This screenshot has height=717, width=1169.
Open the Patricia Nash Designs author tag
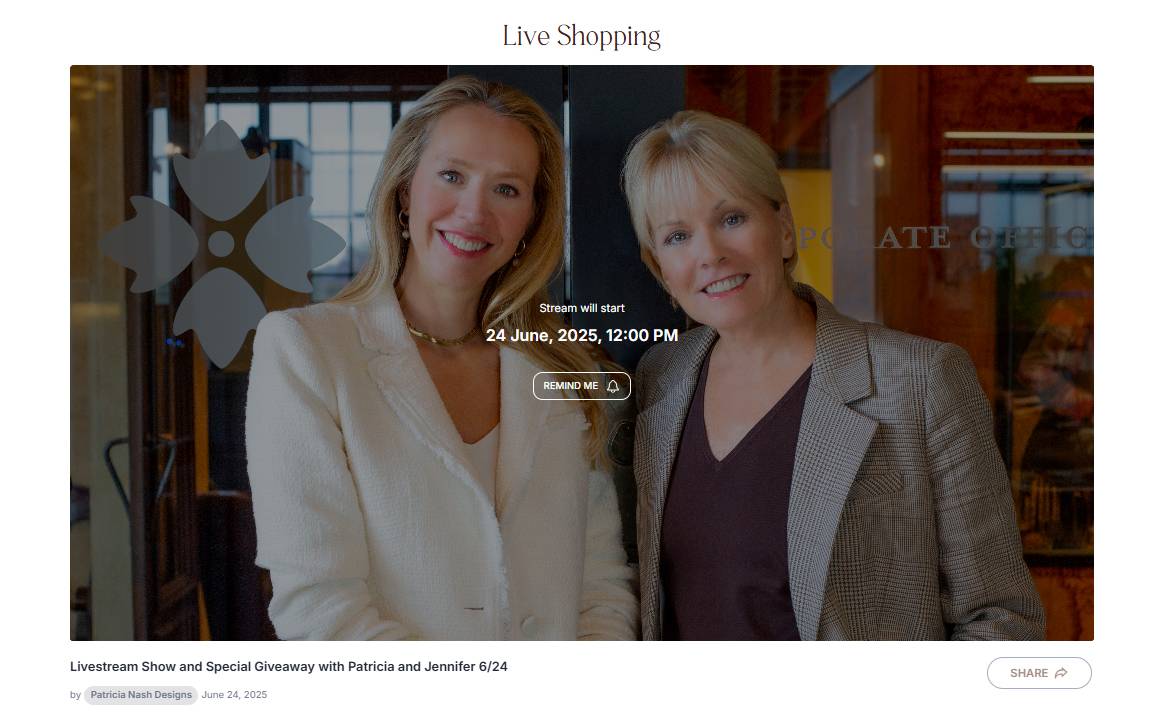click(141, 695)
